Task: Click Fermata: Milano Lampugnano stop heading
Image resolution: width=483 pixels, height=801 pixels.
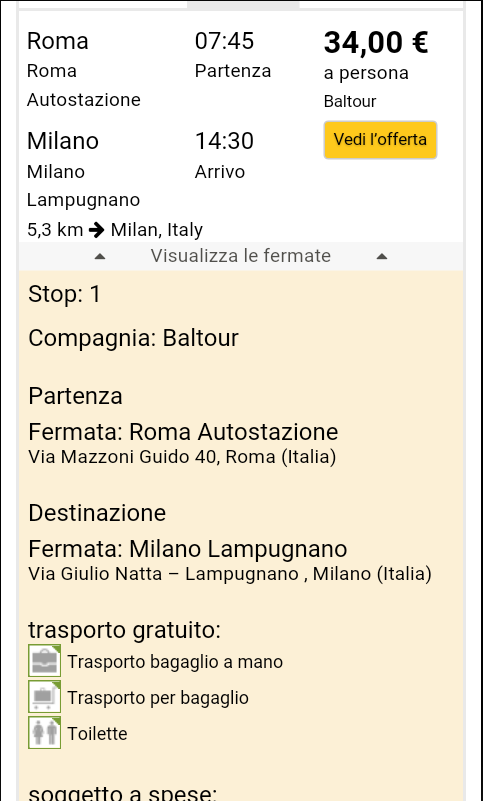Action: (188, 549)
